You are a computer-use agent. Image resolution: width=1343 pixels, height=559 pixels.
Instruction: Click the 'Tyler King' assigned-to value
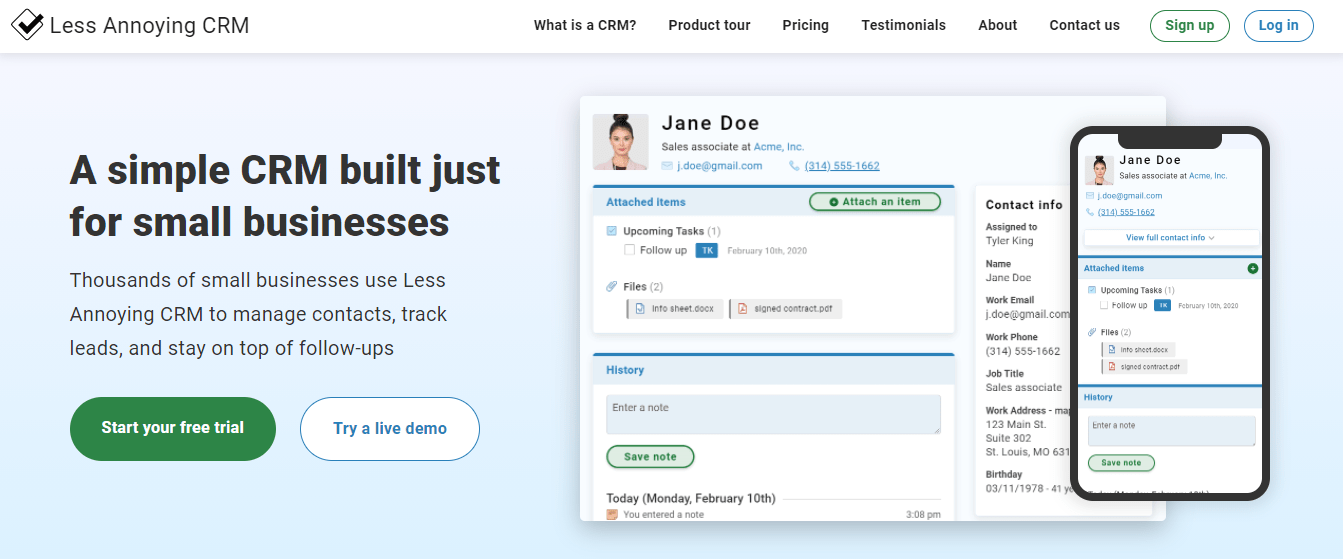coord(1010,241)
